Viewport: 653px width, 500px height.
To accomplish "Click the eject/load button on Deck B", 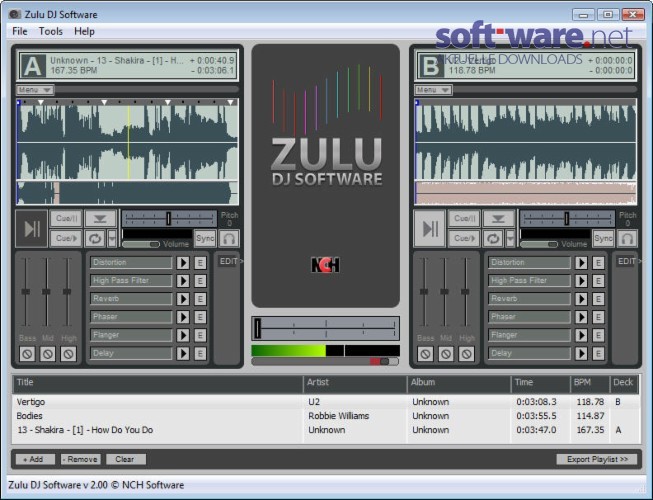I will (x=498, y=219).
